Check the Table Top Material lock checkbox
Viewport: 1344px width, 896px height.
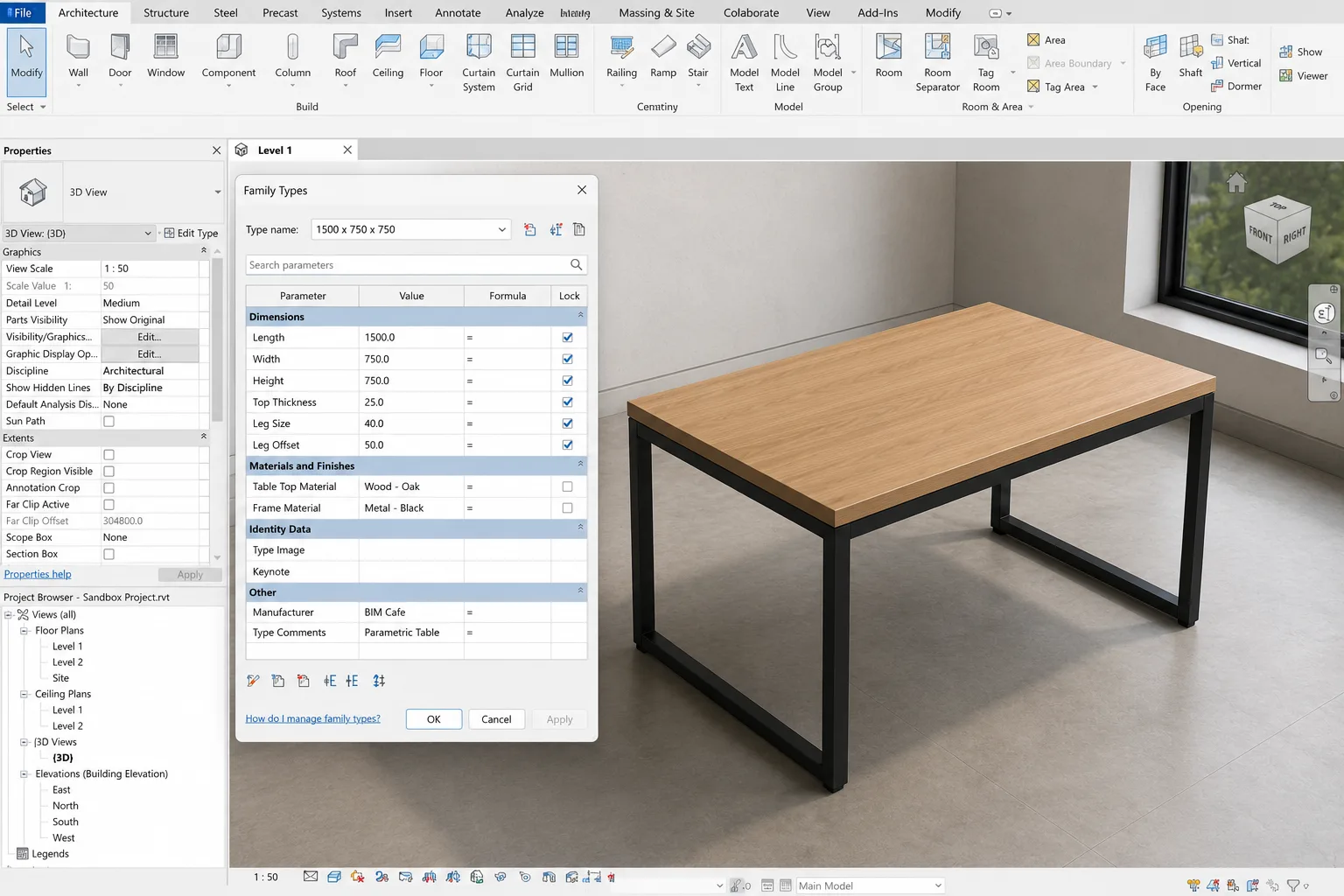tap(567, 486)
